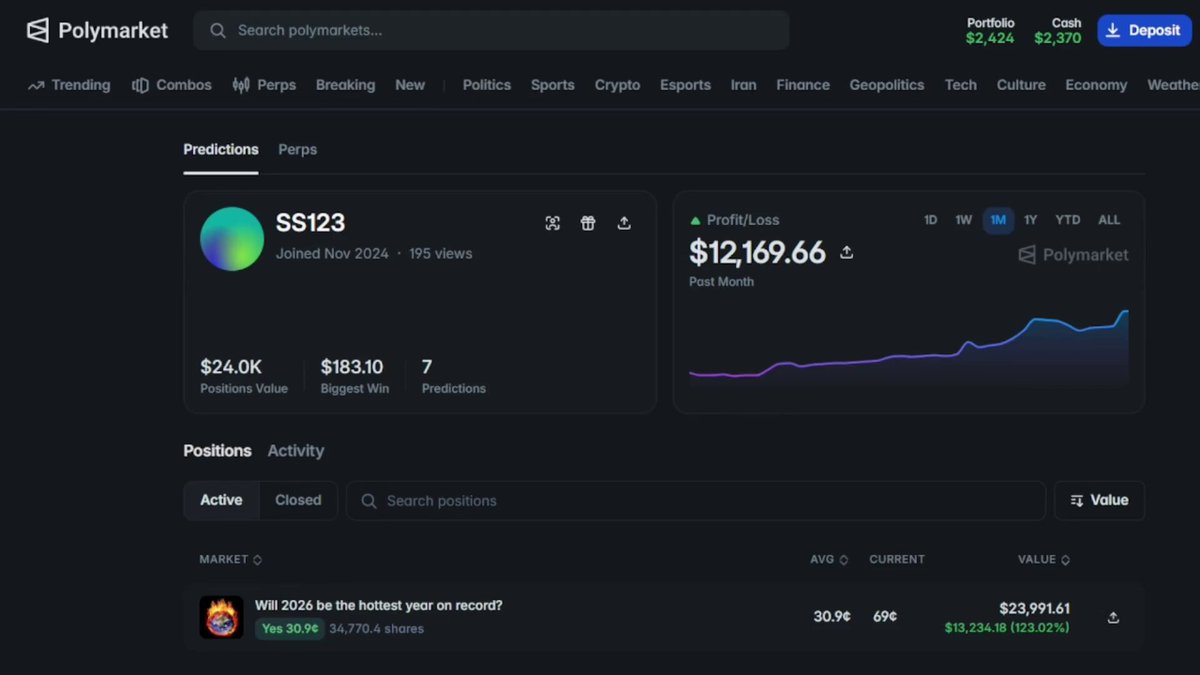Open the New category

coord(410,85)
